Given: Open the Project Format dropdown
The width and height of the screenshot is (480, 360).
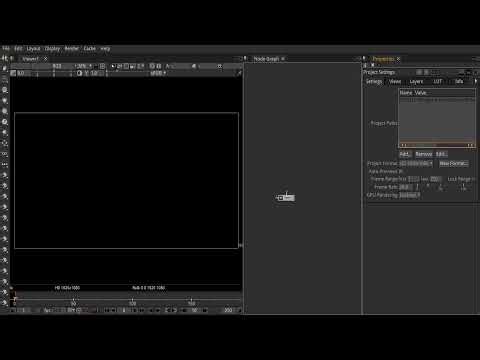Looking at the screenshot, I should (416, 163).
